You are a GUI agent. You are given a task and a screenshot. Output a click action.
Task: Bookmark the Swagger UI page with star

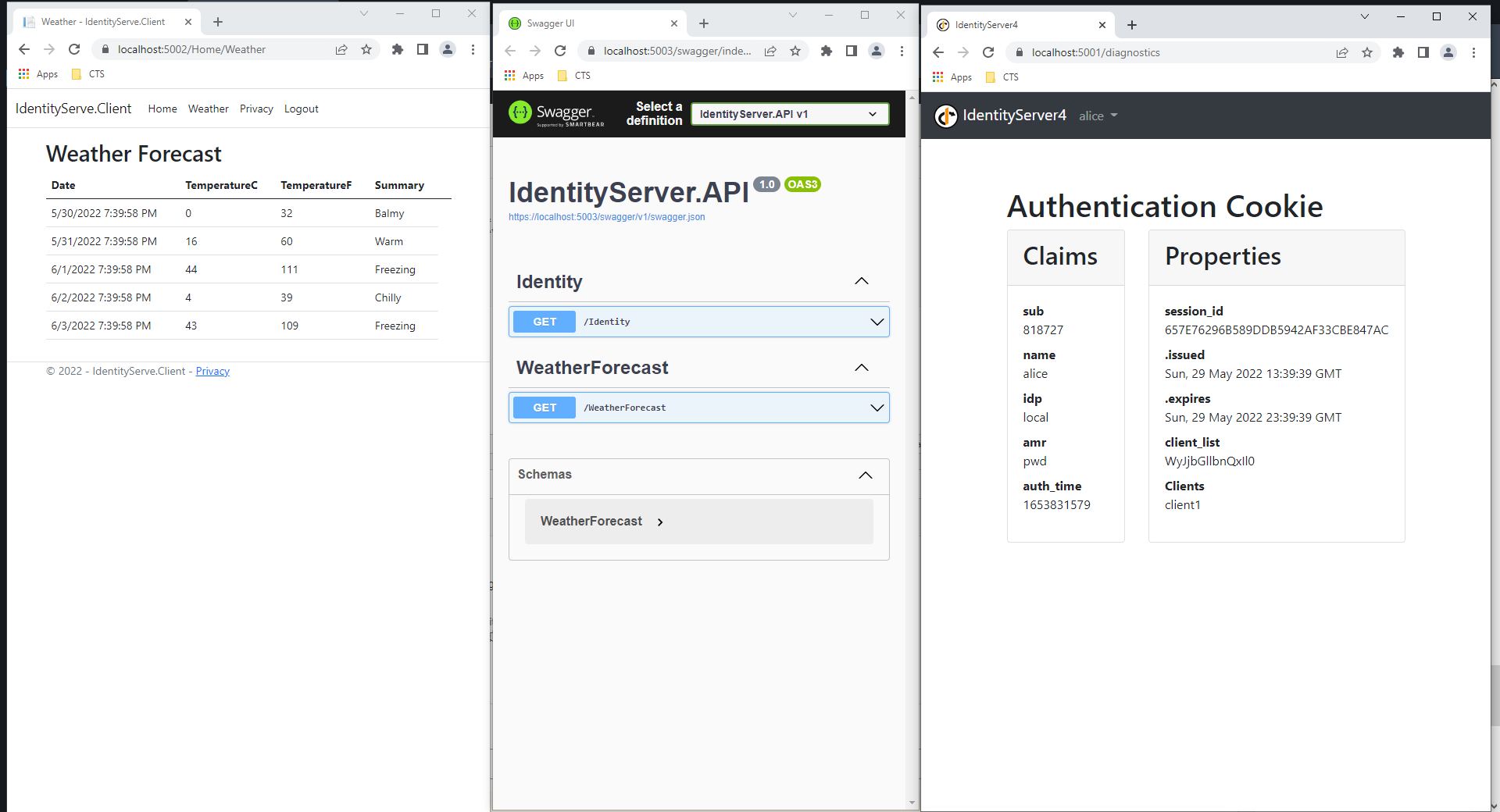[795, 51]
